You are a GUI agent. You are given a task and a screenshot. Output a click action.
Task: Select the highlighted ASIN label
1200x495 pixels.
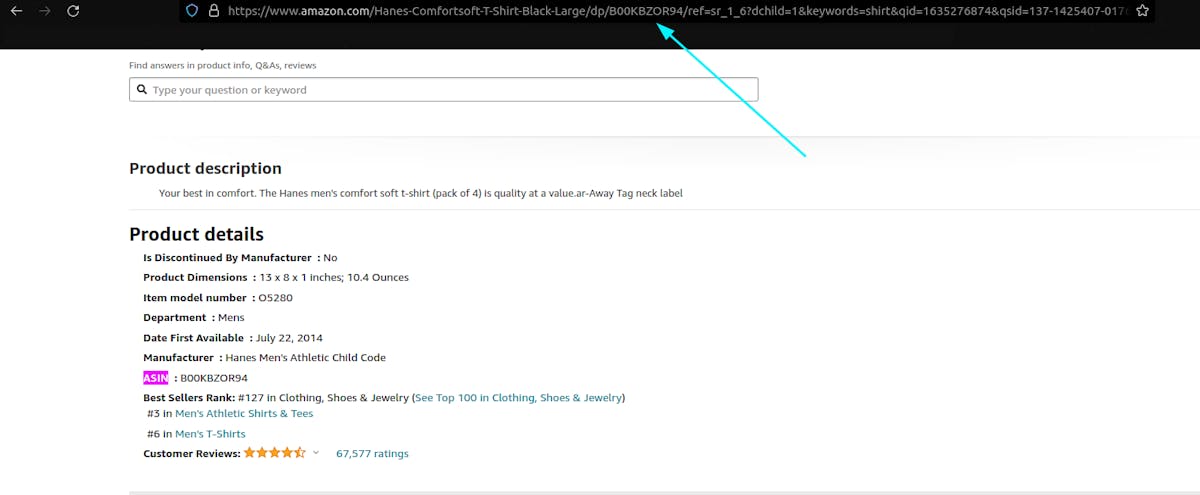[156, 378]
